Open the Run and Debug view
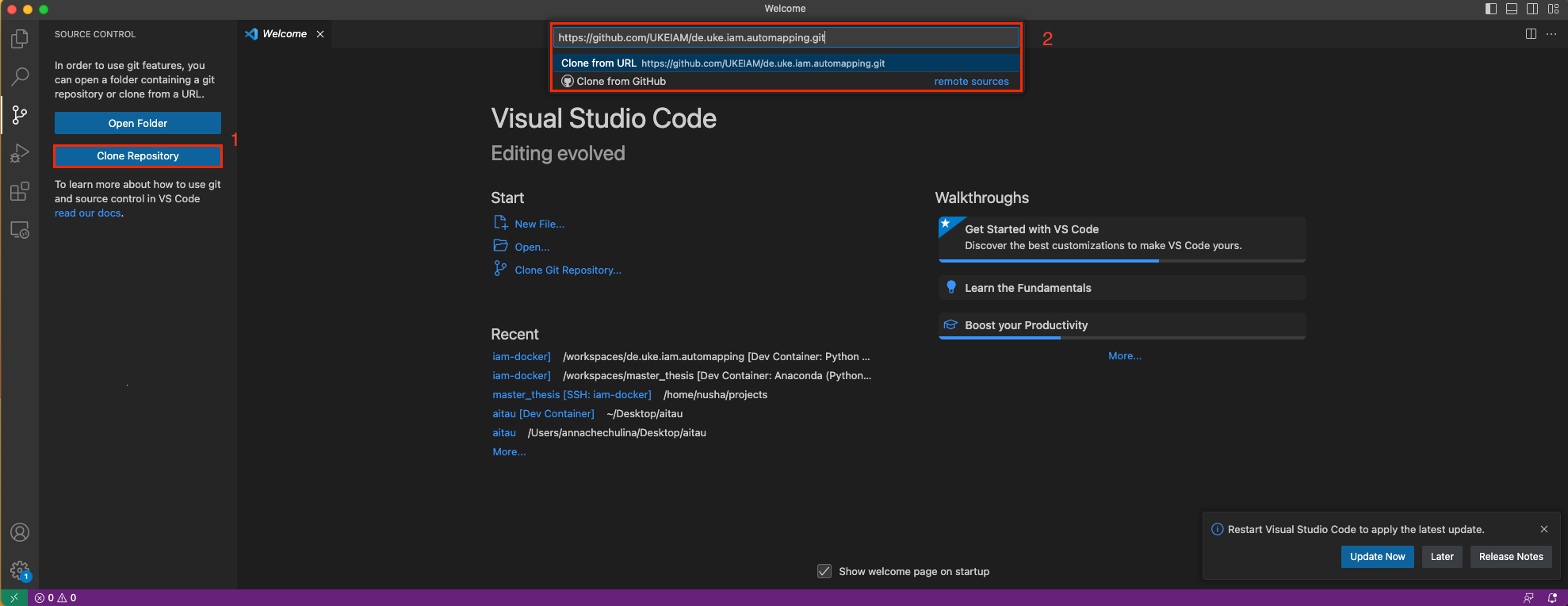This screenshot has height=606, width=1568. coord(20,152)
